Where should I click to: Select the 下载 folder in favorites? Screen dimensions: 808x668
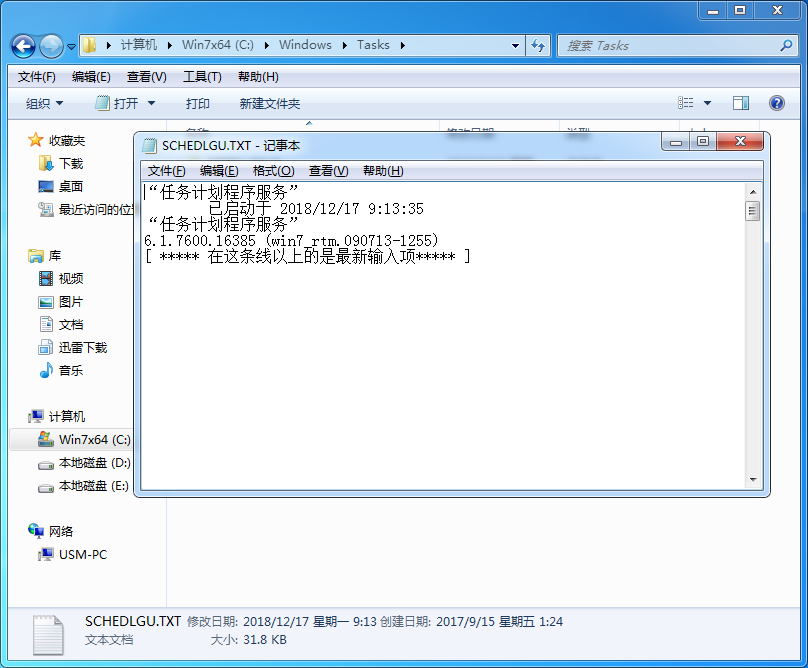[70, 163]
